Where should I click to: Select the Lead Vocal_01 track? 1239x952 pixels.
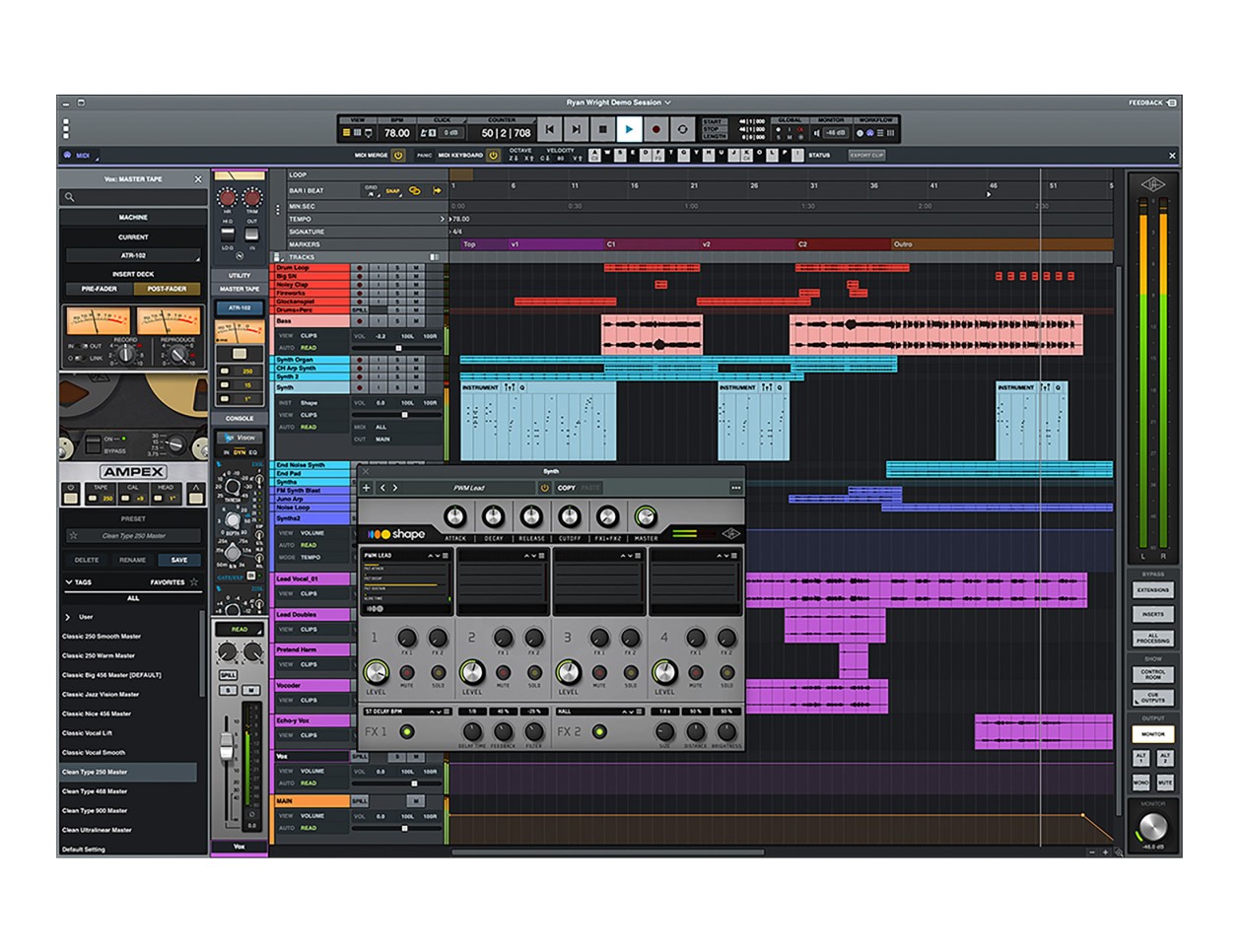310,579
